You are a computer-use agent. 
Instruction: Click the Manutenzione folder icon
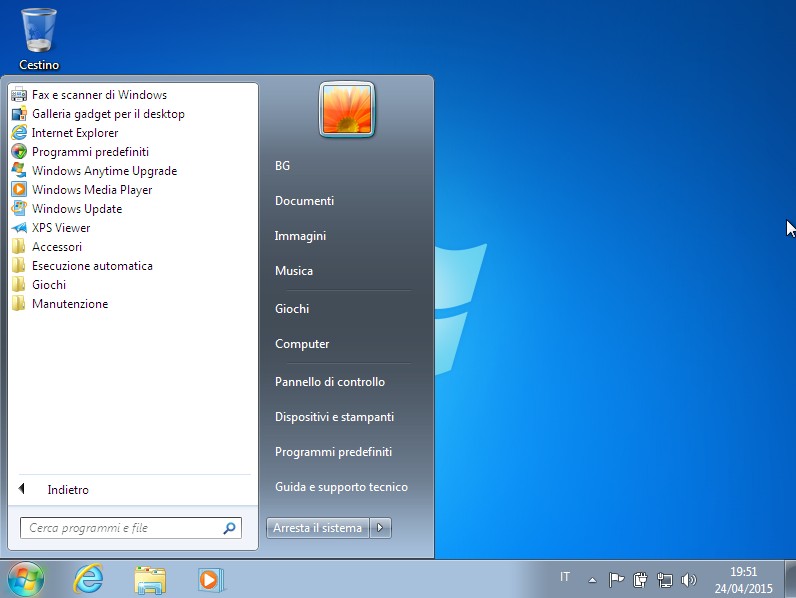tap(19, 304)
